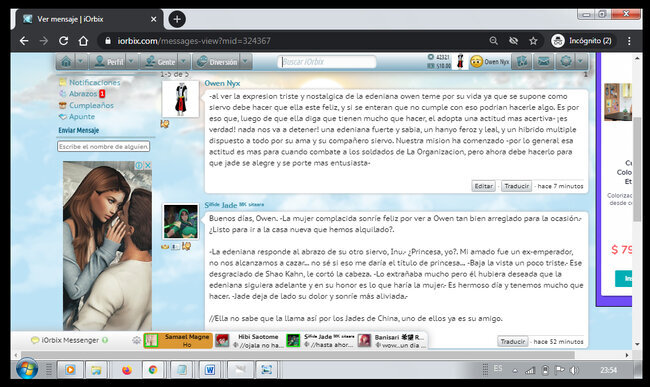Image resolution: width=650 pixels, height=387 pixels.
Task: Open the Diversión menu
Action: pyautogui.click(x=217, y=62)
